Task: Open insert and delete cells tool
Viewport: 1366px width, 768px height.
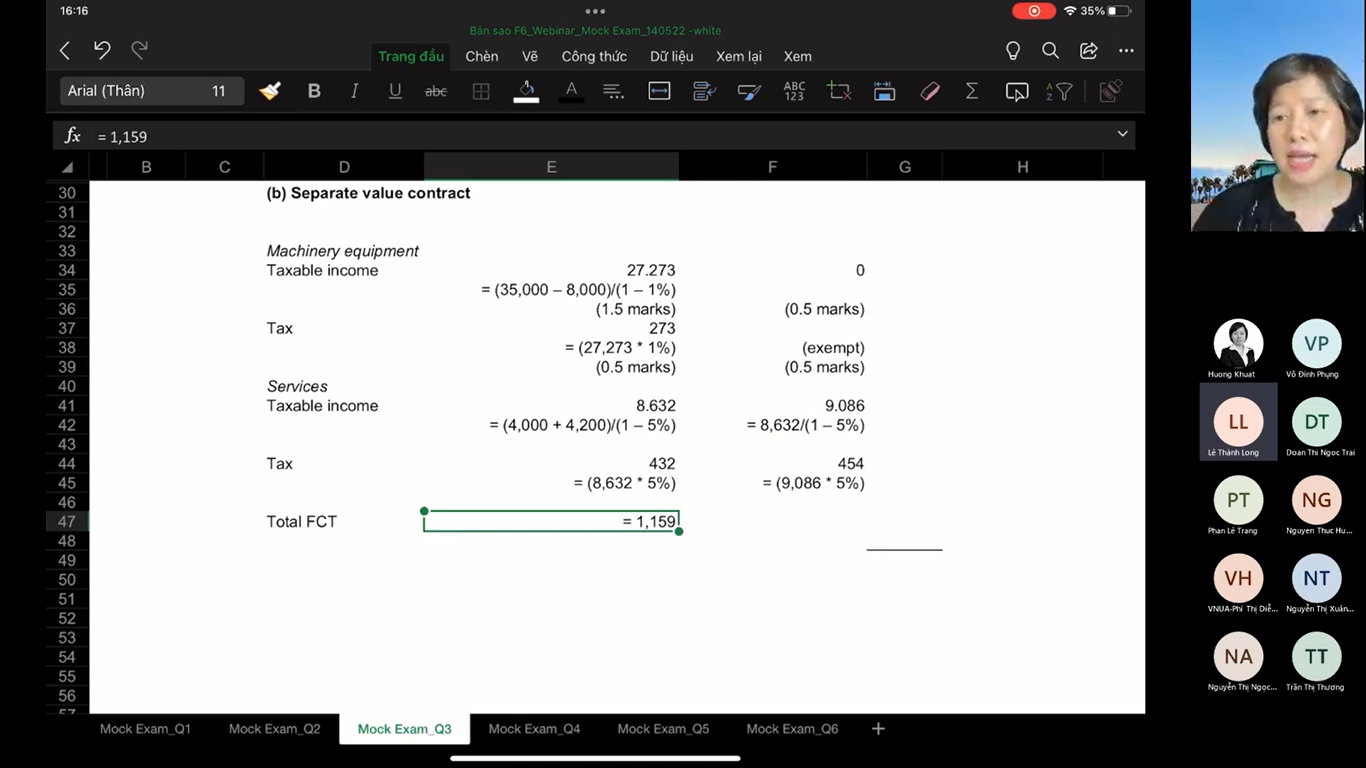Action: 839,91
